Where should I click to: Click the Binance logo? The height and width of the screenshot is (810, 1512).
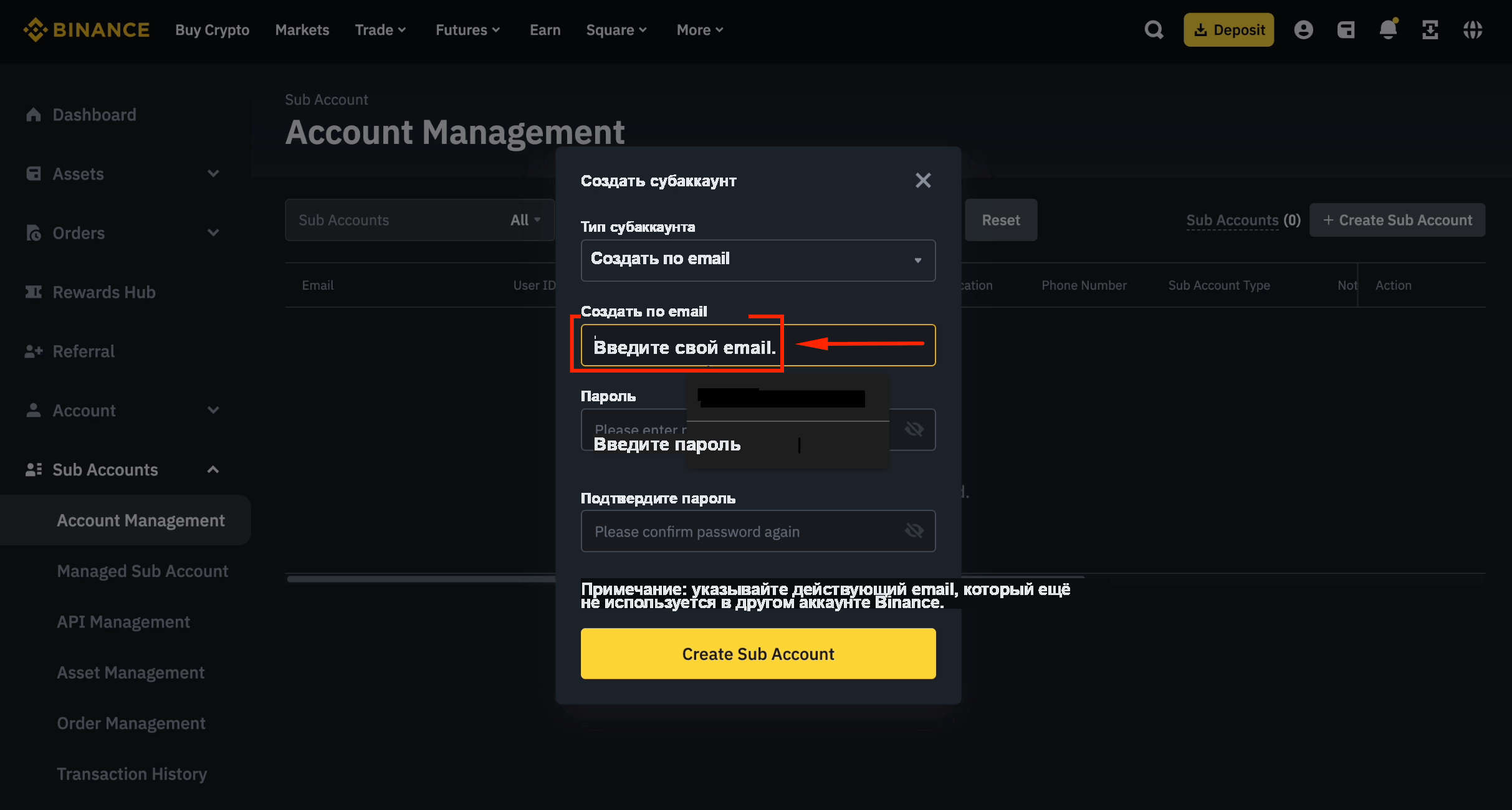coord(86,30)
